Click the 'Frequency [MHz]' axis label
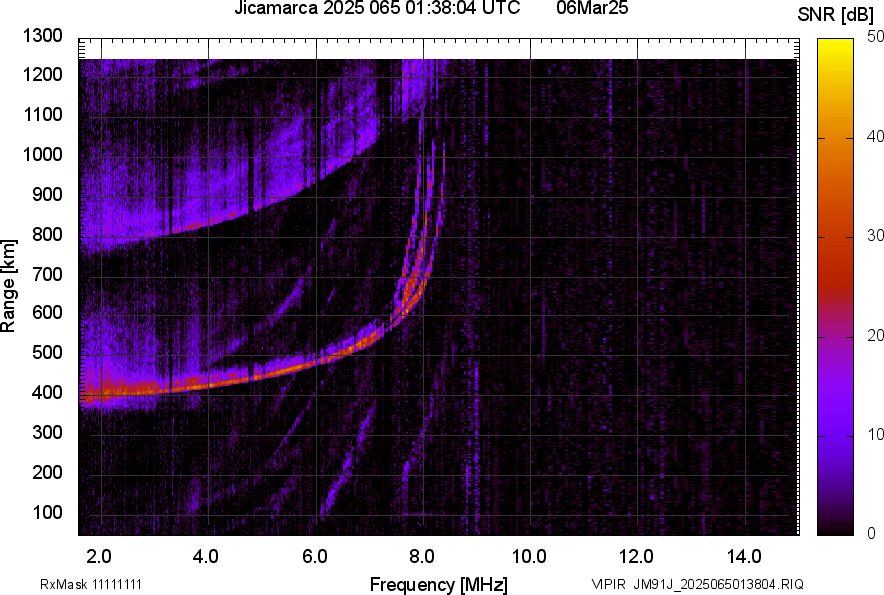This screenshot has width=884, height=595. click(x=439, y=584)
